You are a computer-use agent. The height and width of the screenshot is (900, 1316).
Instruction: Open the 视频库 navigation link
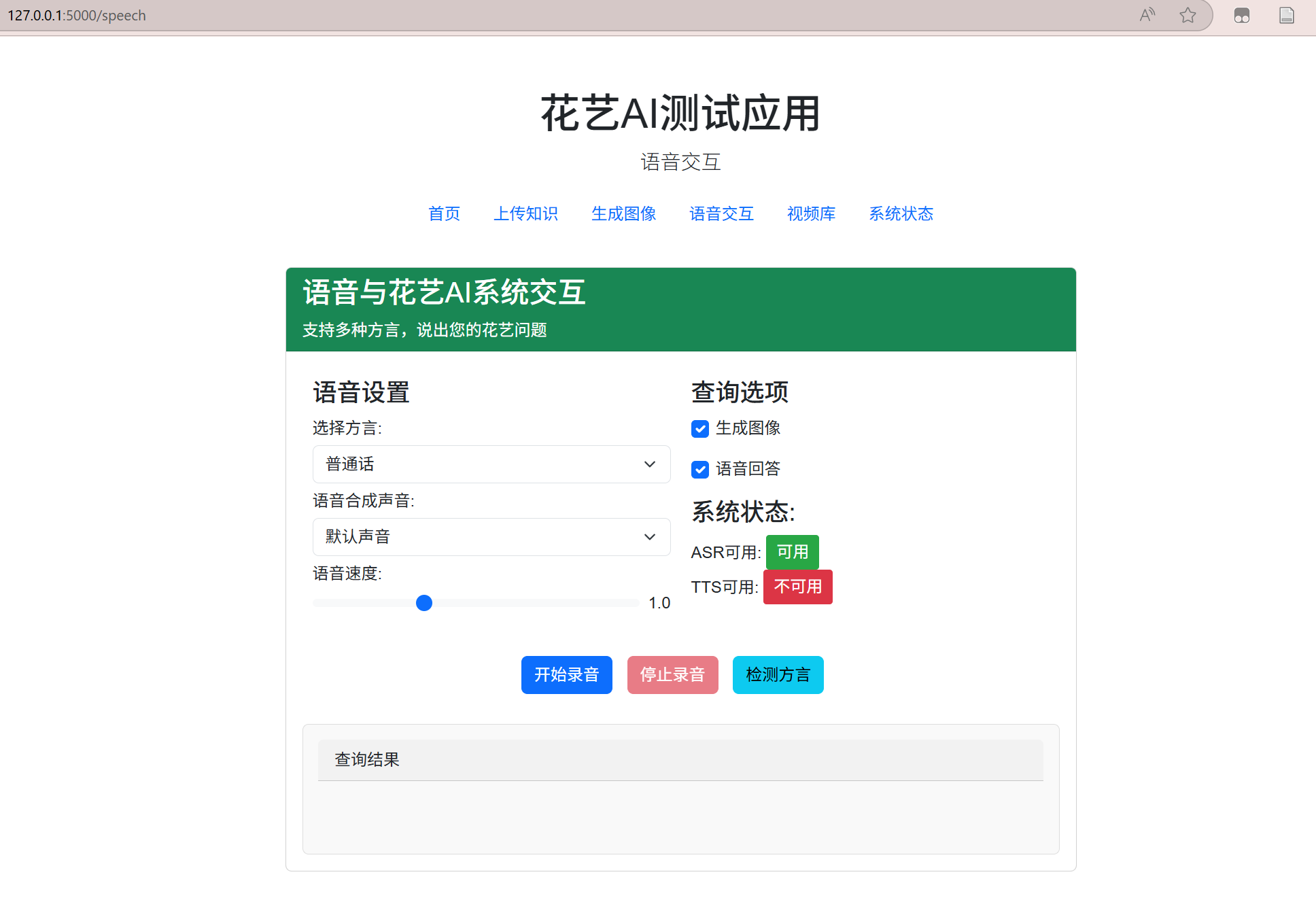pyautogui.click(x=811, y=213)
